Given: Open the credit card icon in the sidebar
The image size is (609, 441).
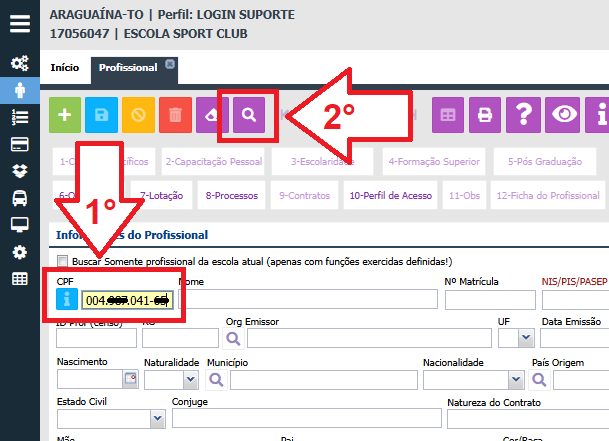Looking at the screenshot, I should pyautogui.click(x=20, y=145).
